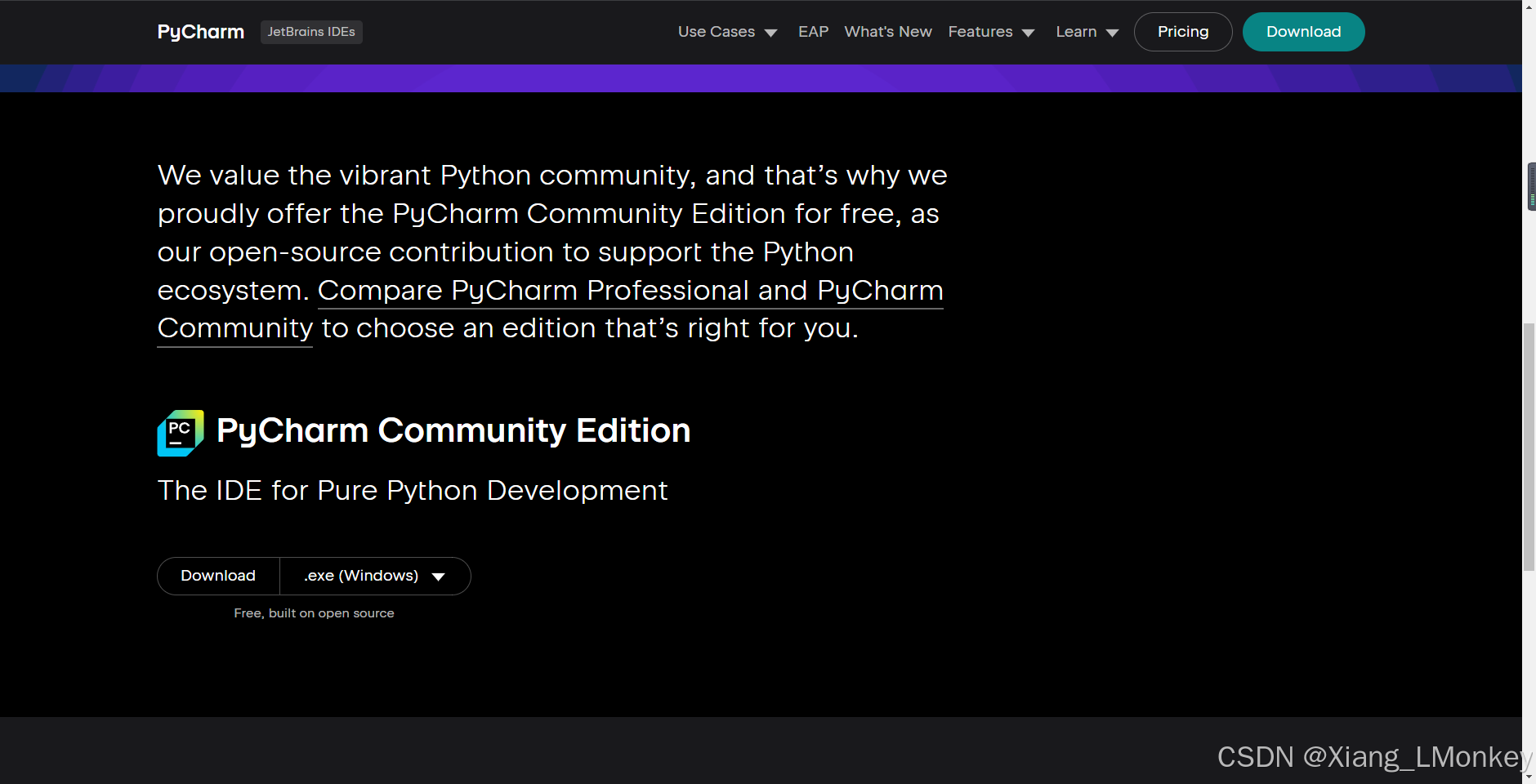
Task: Open the Features menu
Action: (980, 32)
